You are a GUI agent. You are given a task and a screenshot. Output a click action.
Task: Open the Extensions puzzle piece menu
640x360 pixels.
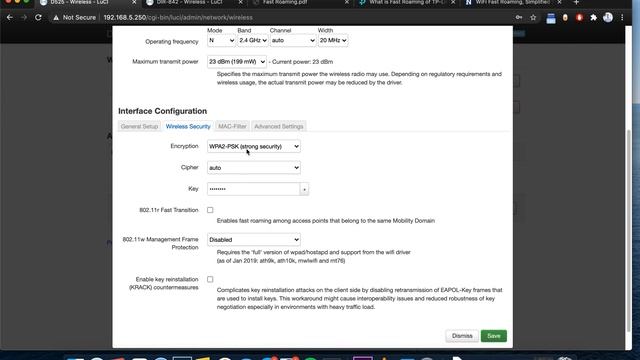coord(593,18)
